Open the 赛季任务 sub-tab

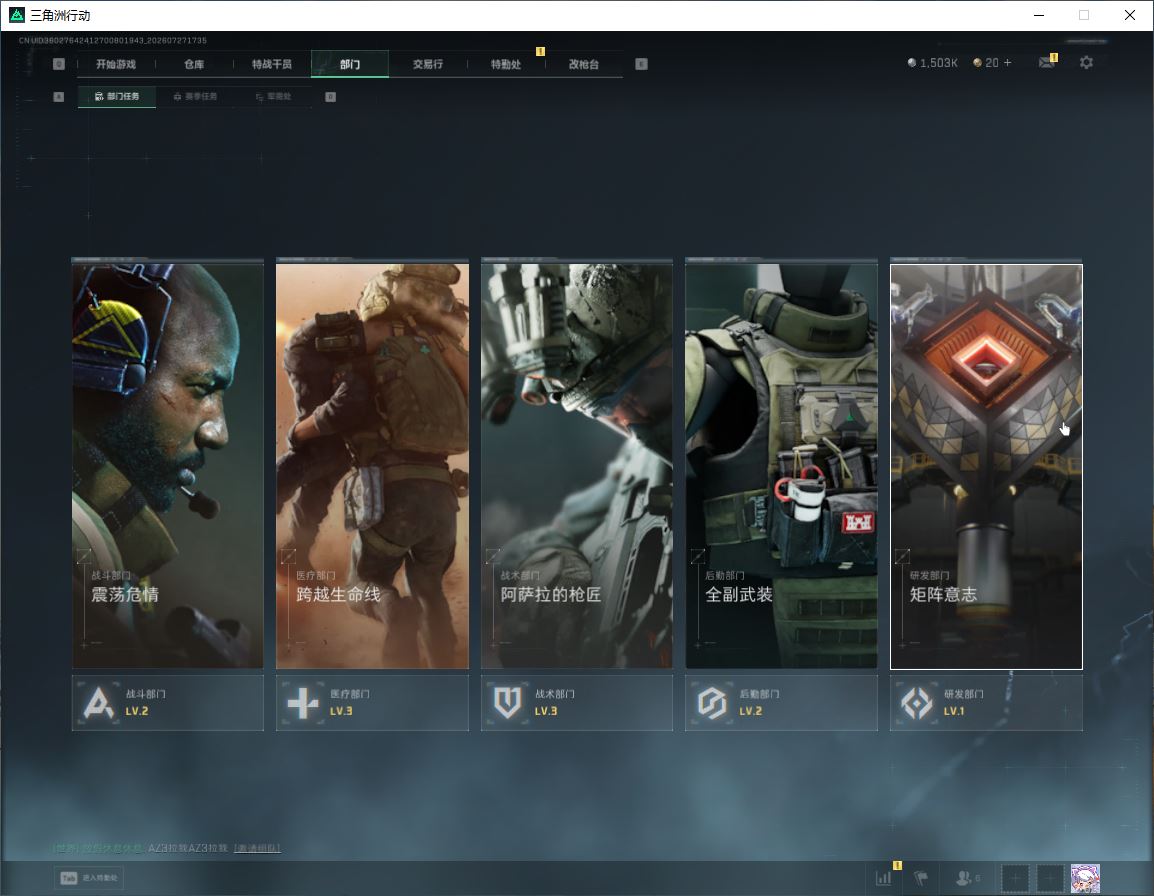[x=195, y=96]
